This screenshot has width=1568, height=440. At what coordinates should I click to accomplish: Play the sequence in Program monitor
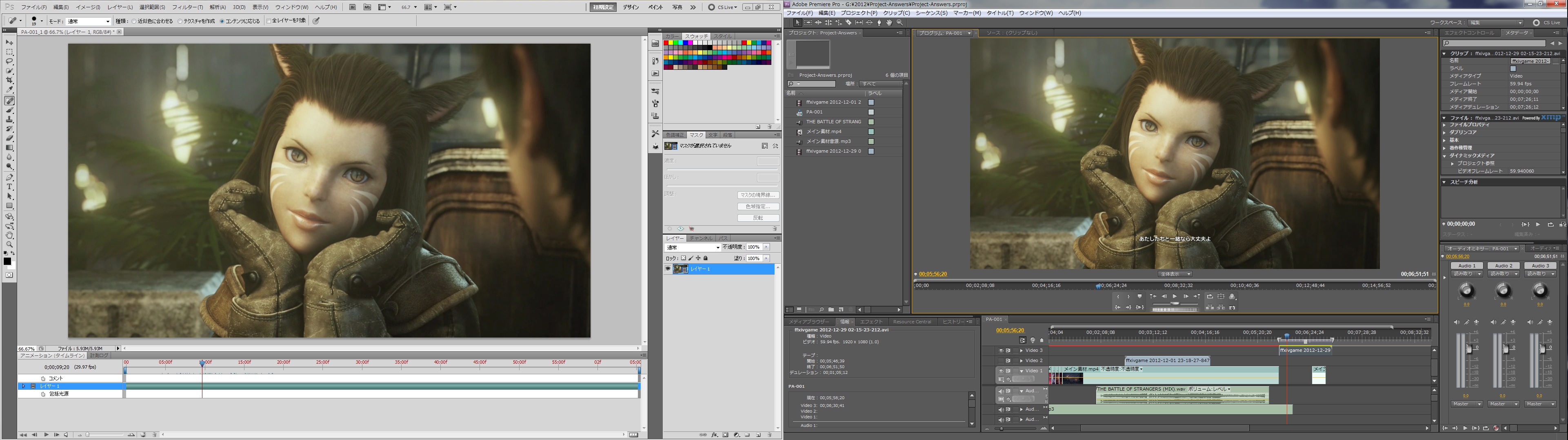(x=1175, y=296)
